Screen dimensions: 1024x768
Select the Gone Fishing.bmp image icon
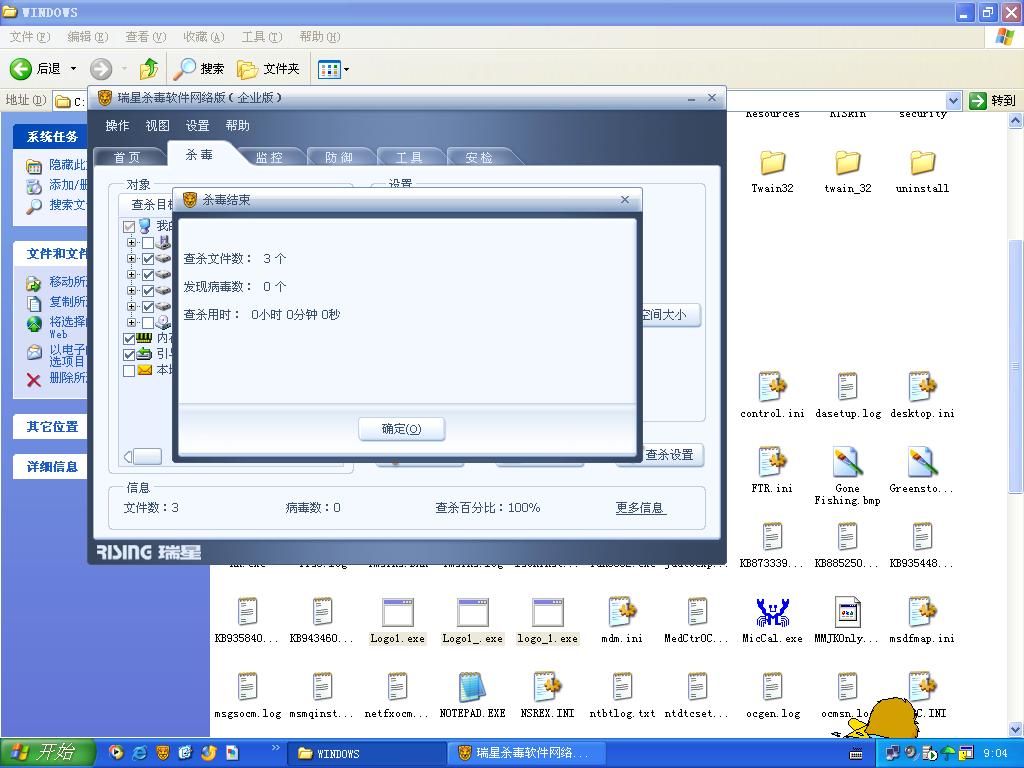pos(847,461)
